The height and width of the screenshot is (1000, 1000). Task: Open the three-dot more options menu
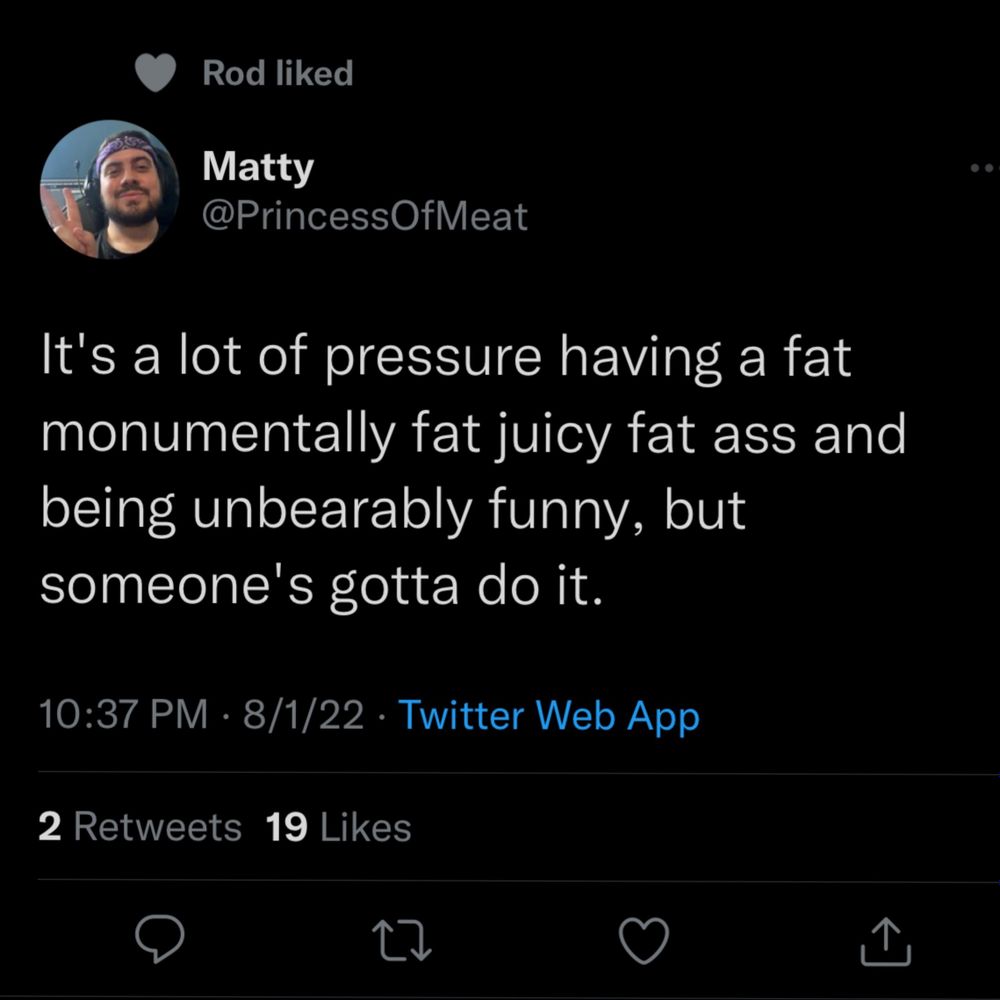click(982, 168)
